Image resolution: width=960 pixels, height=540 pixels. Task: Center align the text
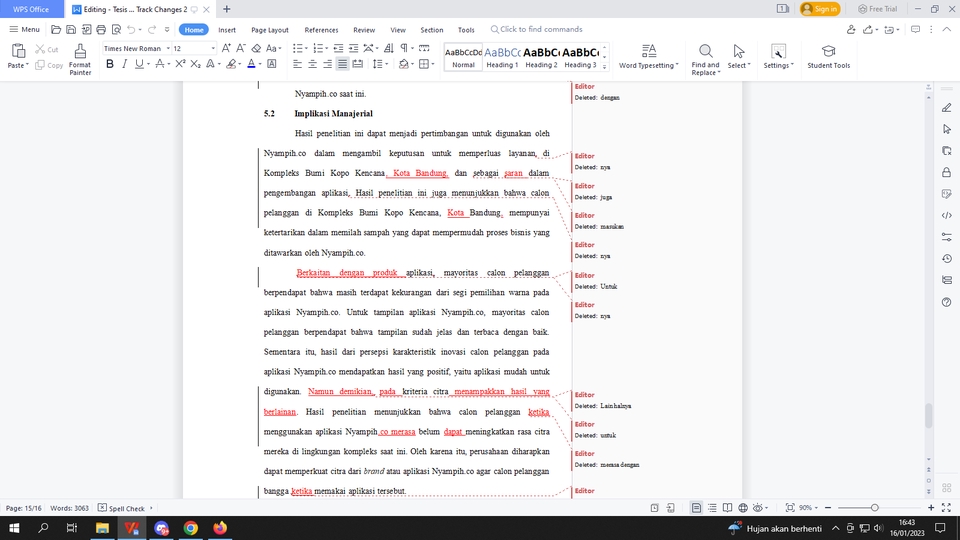[312, 64]
